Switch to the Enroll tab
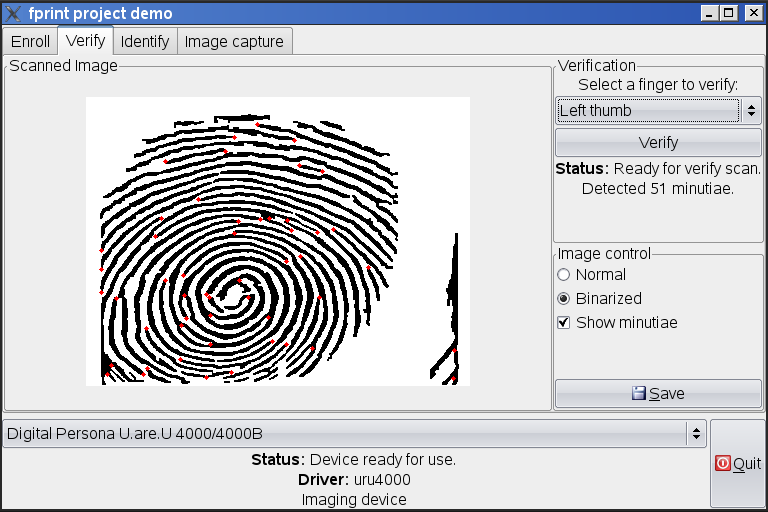This screenshot has height=512, width=768. (30, 42)
